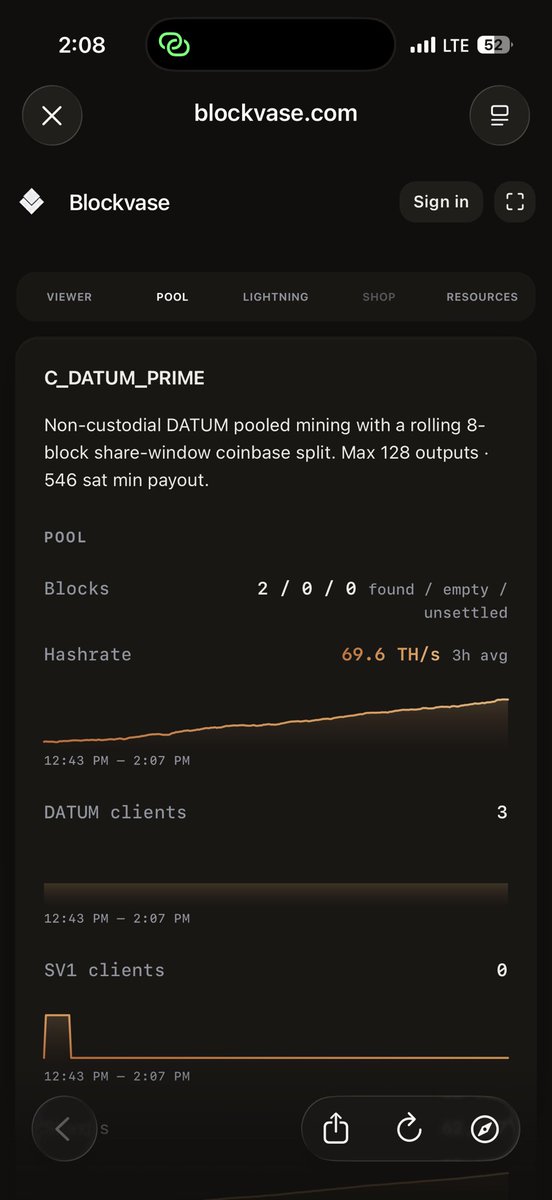This screenshot has height=1200, width=552.
Task: Go back with the left chevron button
Action: click(x=63, y=1129)
